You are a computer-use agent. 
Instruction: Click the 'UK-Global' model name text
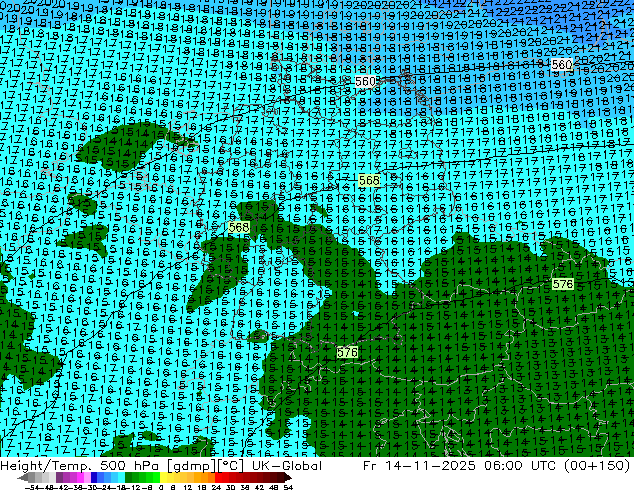click(x=287, y=466)
